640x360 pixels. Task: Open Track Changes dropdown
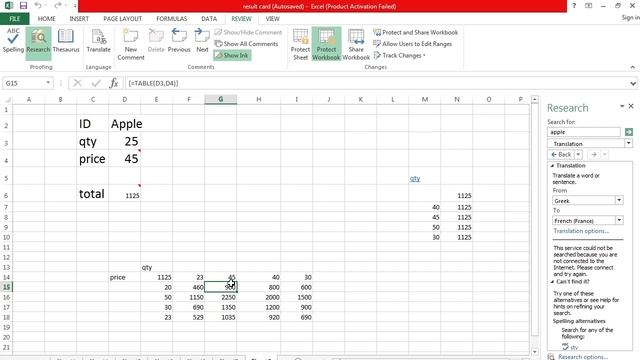coord(400,55)
